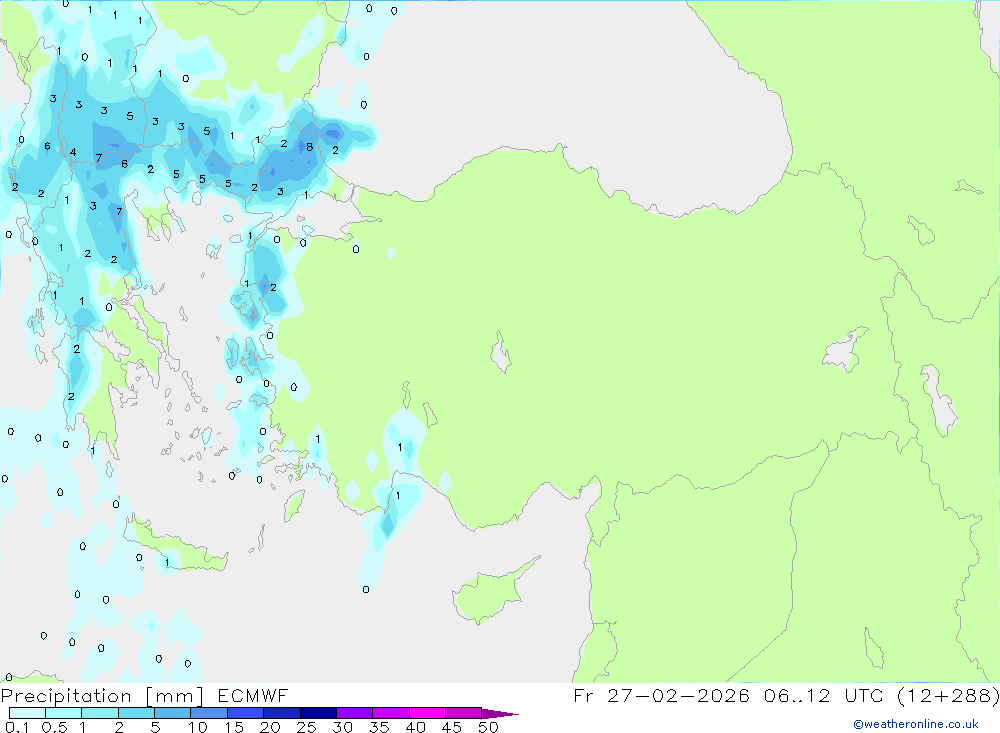Select the 15–20 mm dark blue legend swatch
Screen dimensions: 1000x733
246,713
